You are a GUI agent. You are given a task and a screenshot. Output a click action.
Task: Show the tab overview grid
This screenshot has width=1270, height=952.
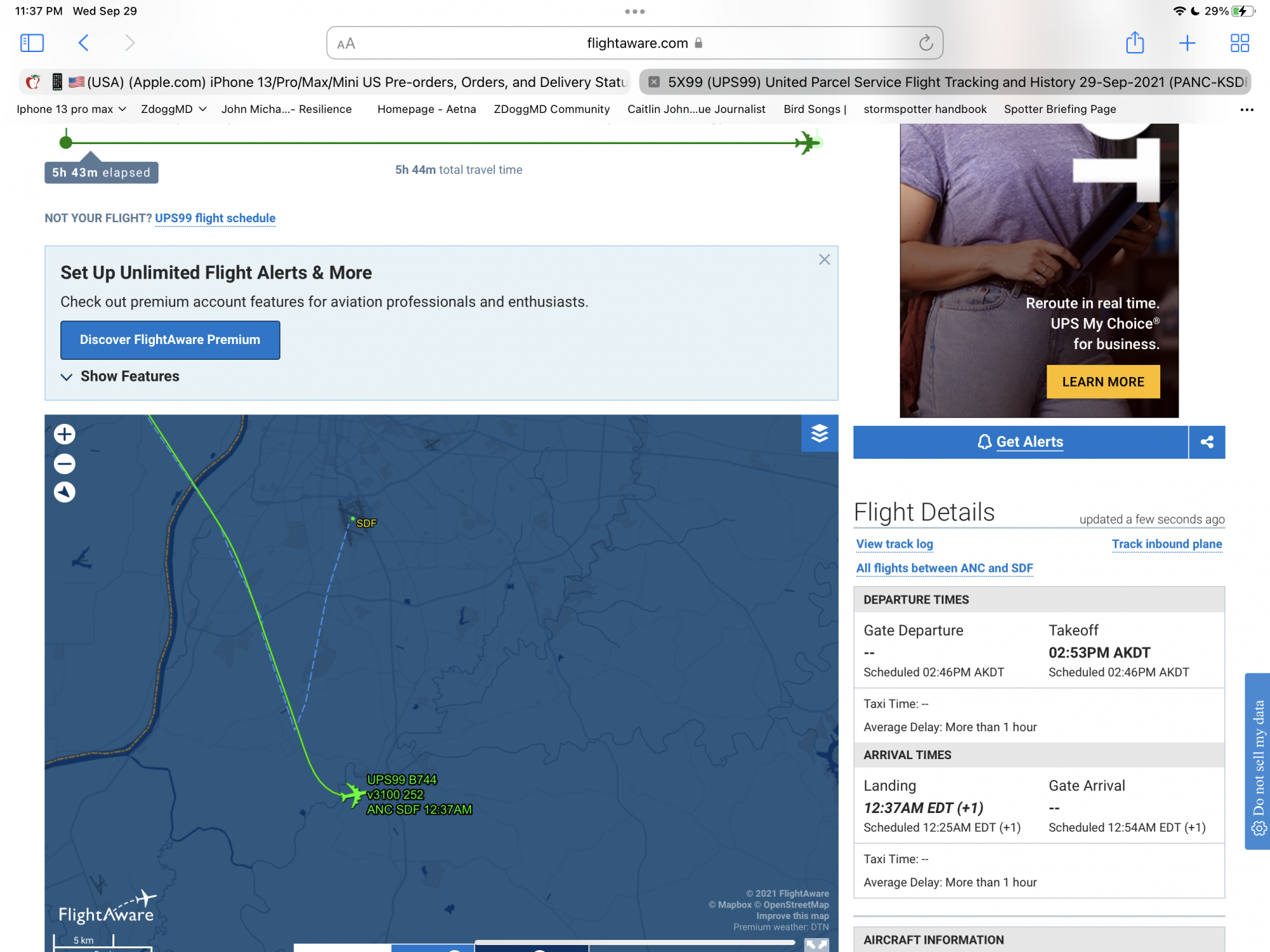click(1240, 43)
